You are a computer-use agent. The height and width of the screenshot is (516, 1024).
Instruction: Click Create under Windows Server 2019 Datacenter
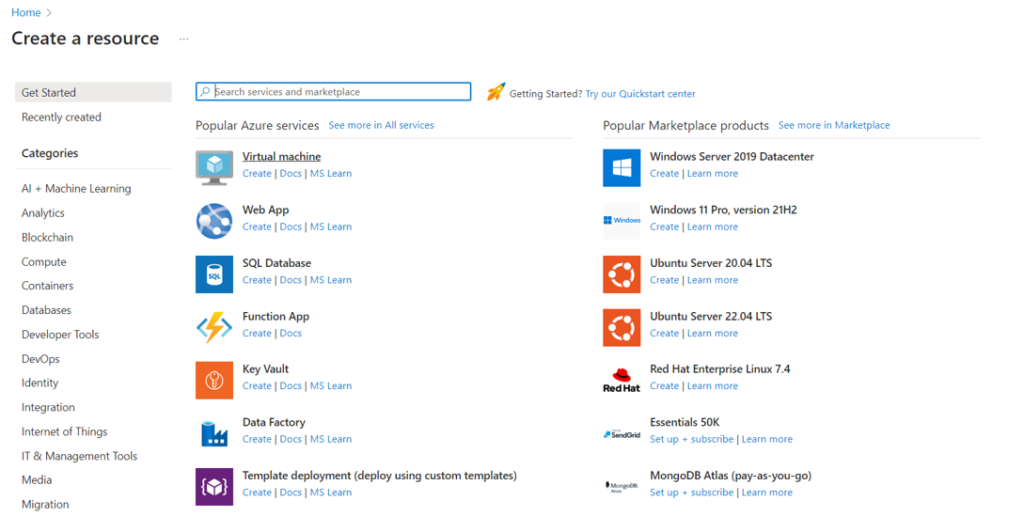click(664, 173)
